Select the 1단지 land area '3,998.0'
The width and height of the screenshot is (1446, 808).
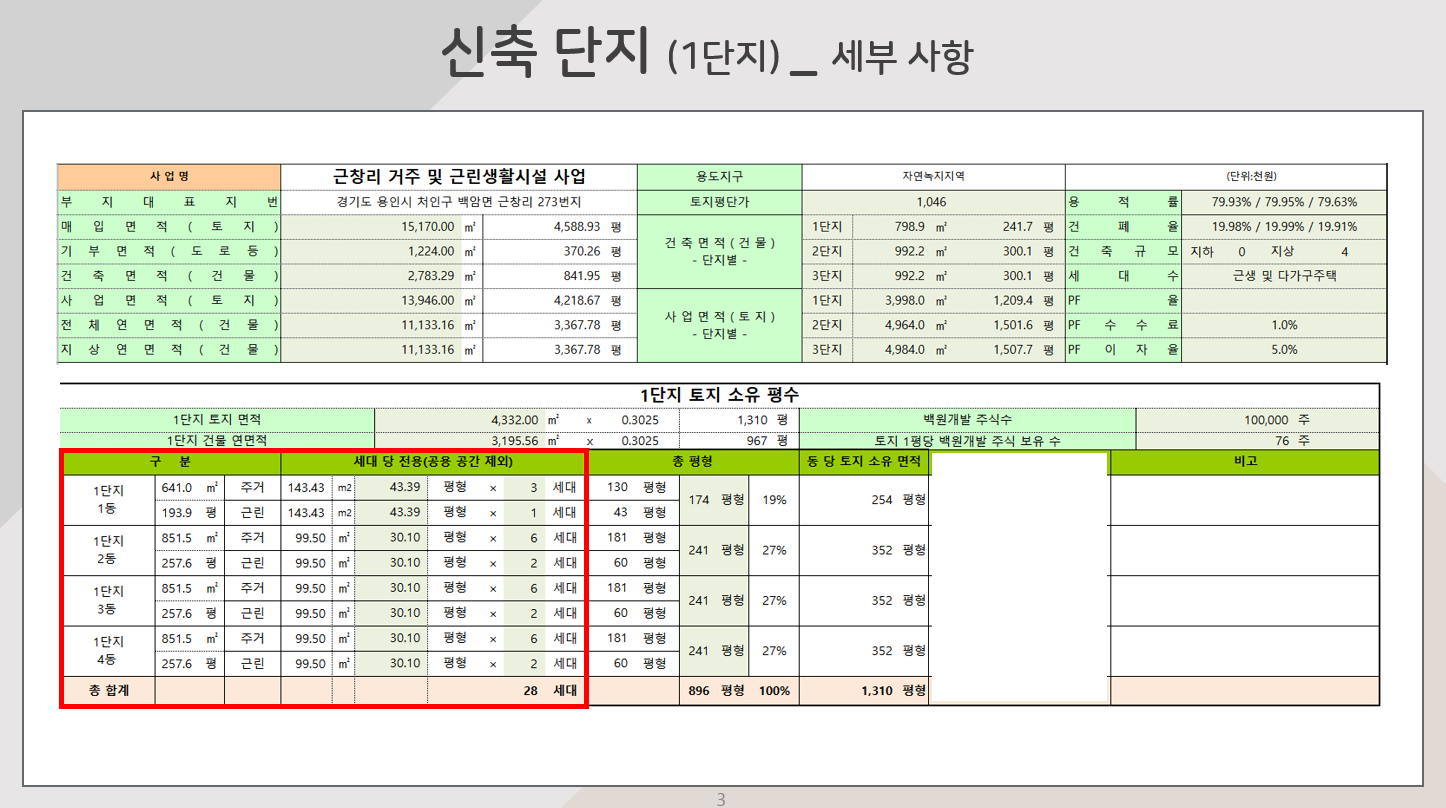pos(904,300)
